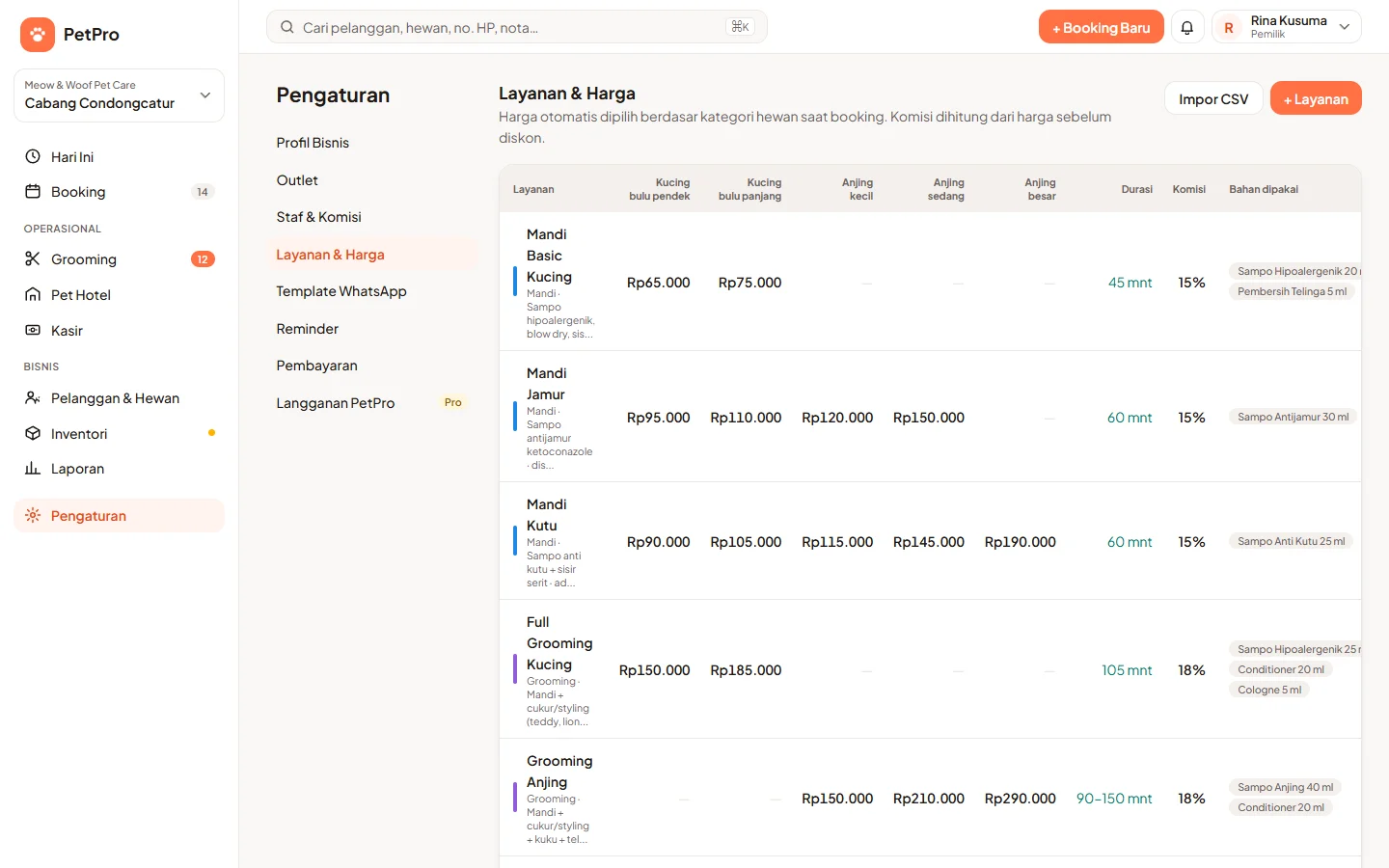Click the notification bell icon
Viewport: 1389px width, 868px height.
[1187, 27]
